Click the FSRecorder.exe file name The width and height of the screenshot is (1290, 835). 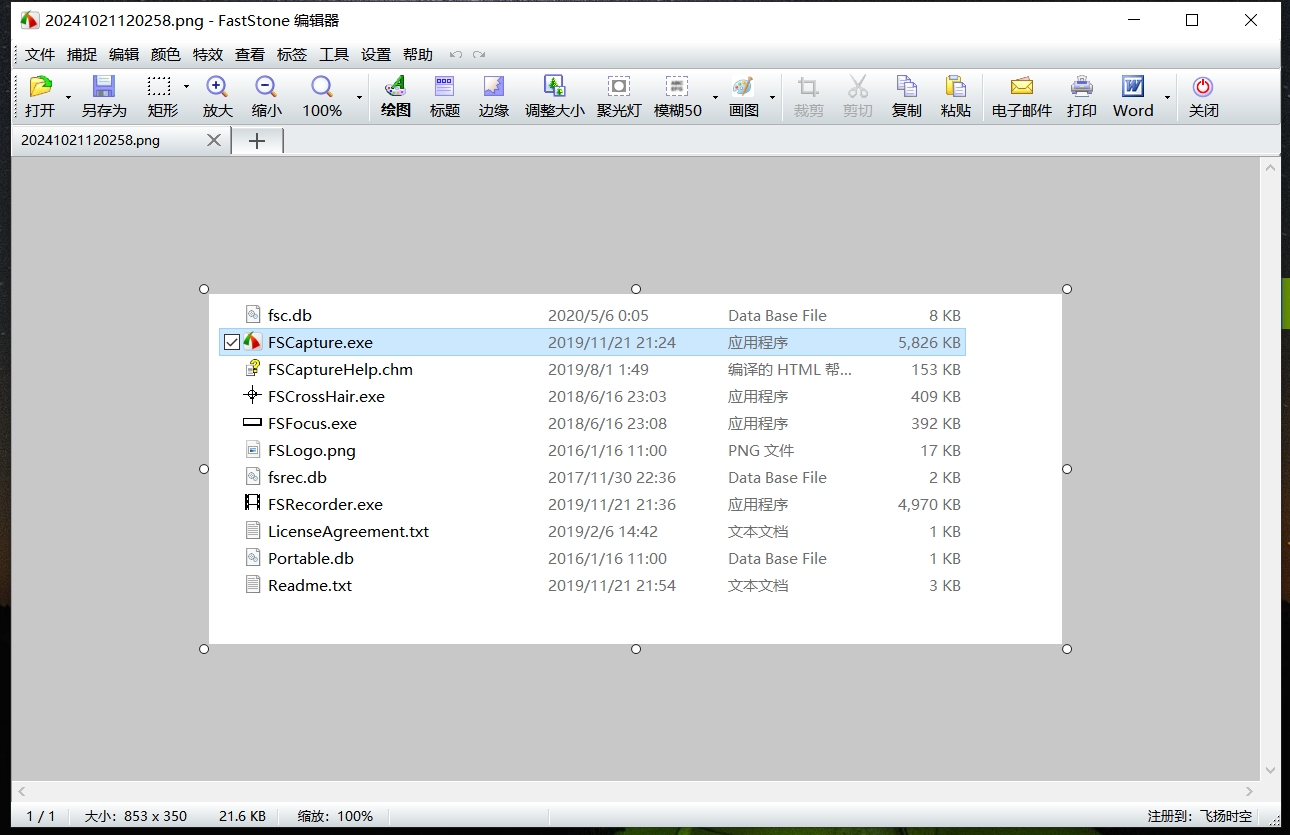point(325,504)
